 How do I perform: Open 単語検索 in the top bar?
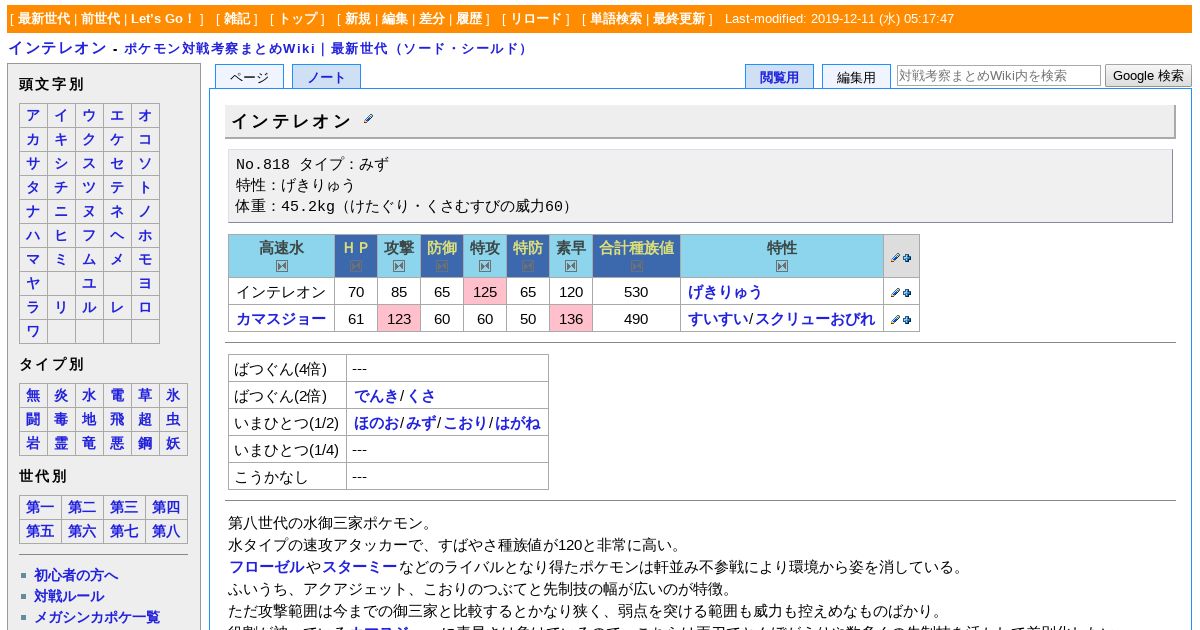[616, 19]
